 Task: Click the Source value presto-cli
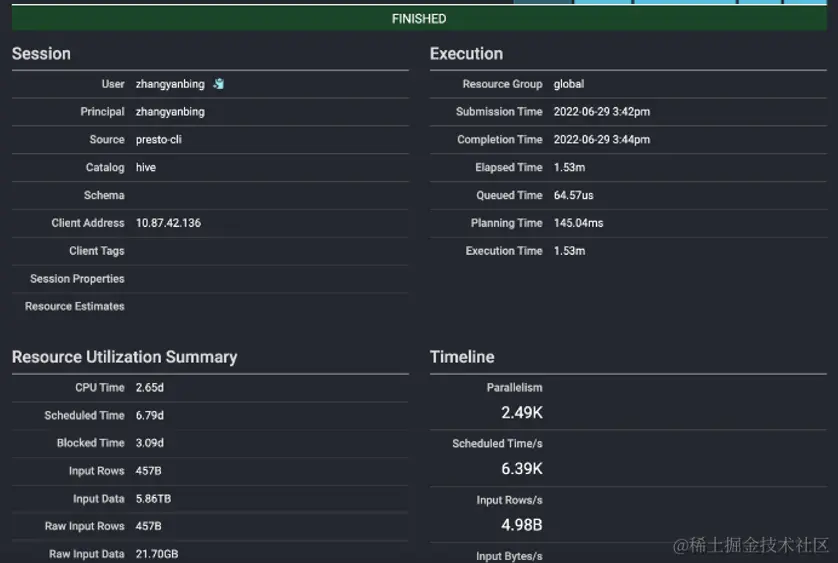(x=159, y=140)
